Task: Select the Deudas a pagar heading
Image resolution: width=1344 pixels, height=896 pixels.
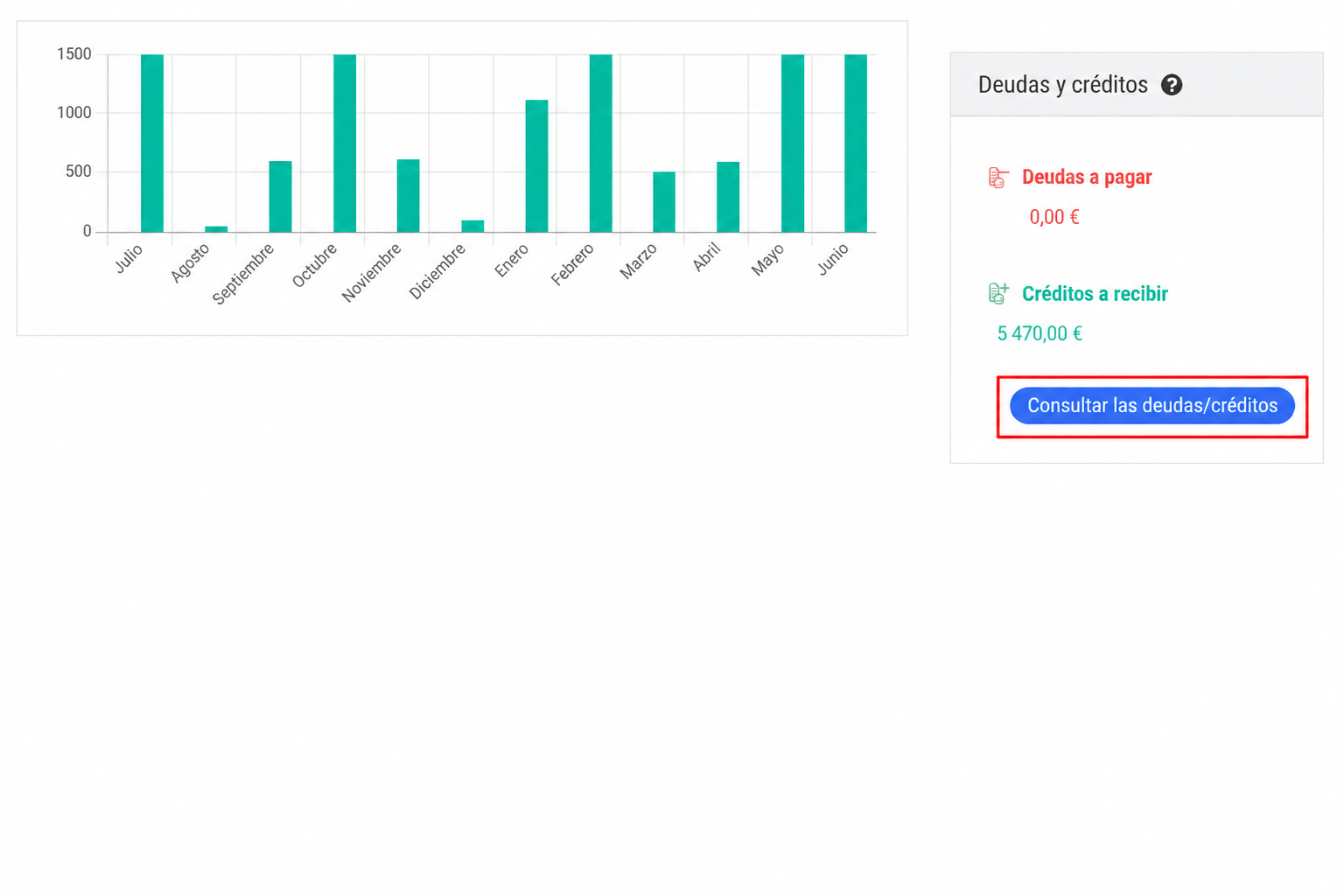Action: tap(1087, 177)
